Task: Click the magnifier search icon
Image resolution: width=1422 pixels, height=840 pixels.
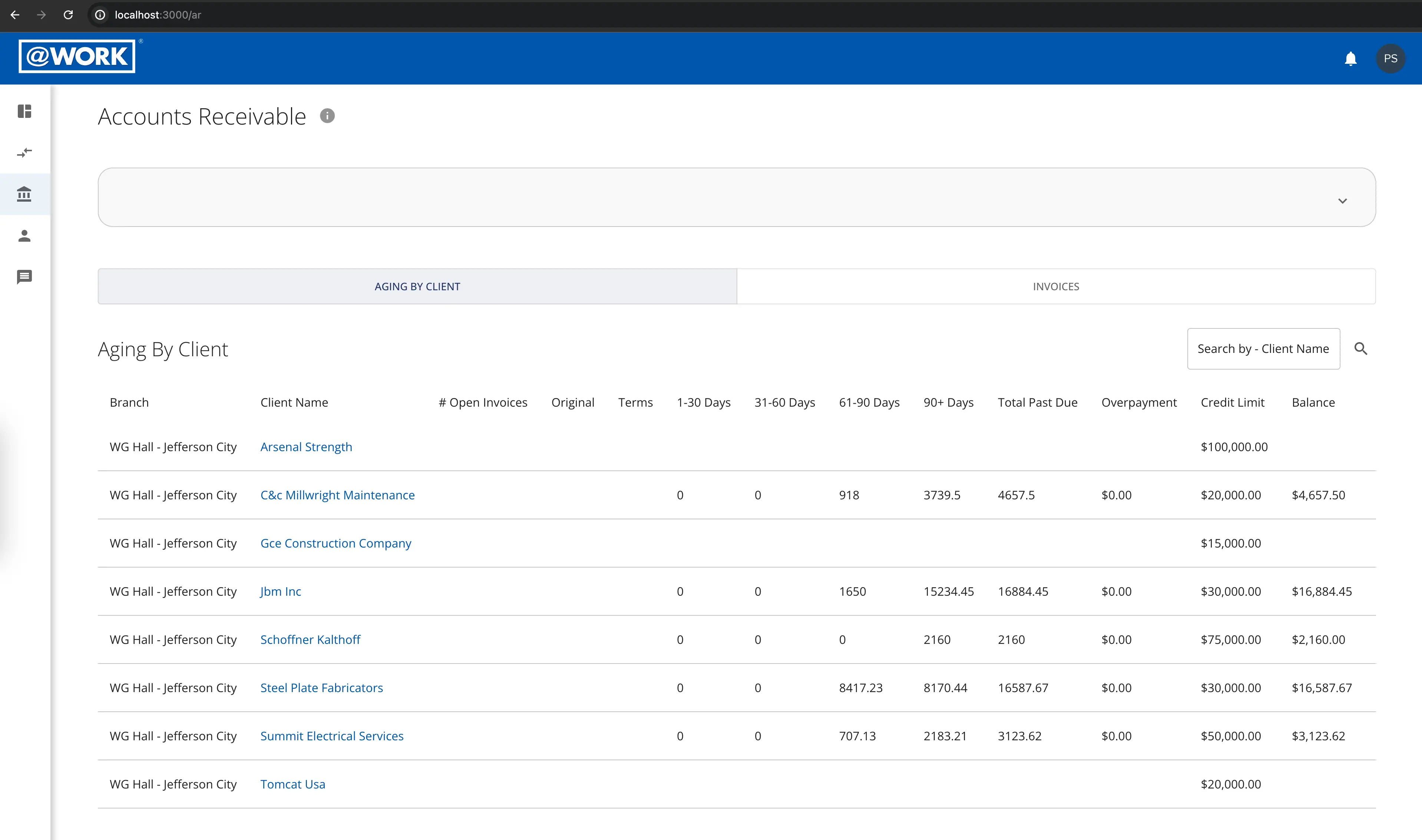Action: [1360, 349]
